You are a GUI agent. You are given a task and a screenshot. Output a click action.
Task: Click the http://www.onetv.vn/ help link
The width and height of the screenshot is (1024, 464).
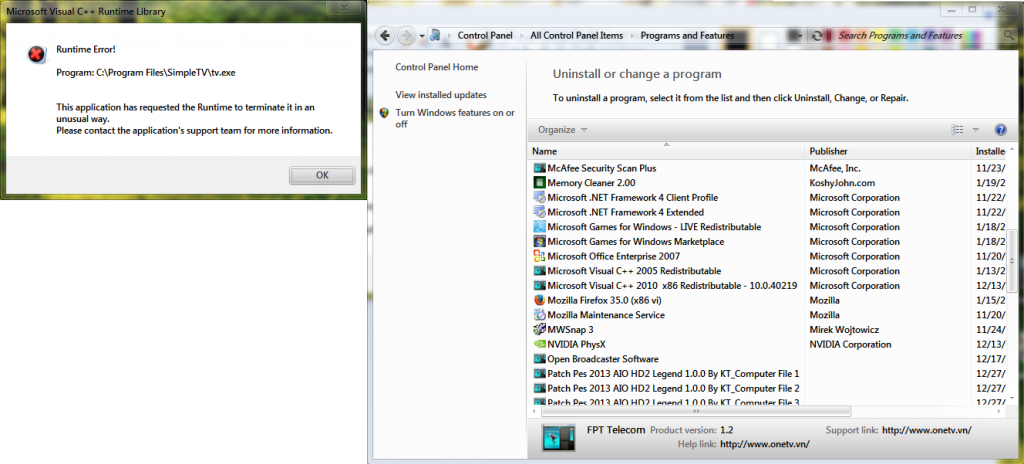pos(765,444)
